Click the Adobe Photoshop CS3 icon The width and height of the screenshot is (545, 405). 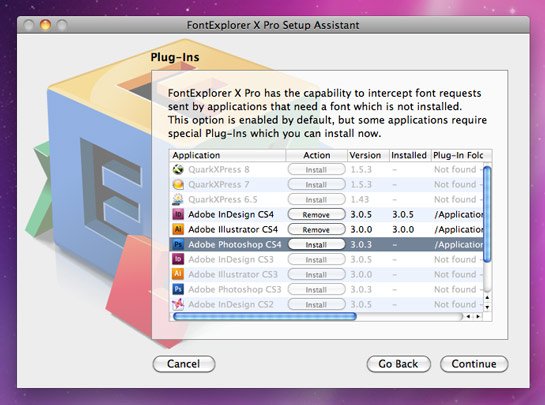point(178,289)
